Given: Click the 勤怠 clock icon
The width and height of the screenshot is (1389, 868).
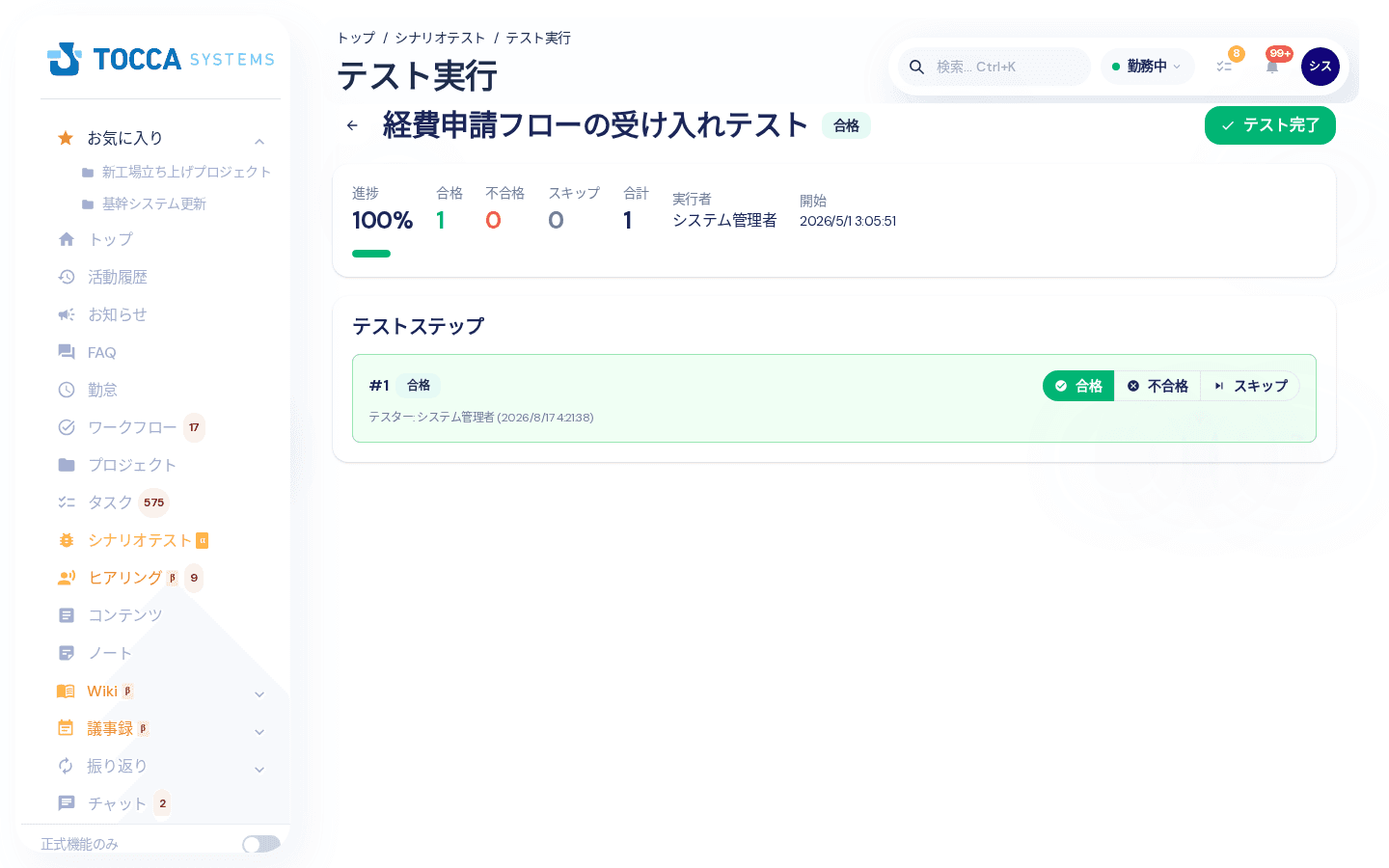Looking at the screenshot, I should (67, 390).
